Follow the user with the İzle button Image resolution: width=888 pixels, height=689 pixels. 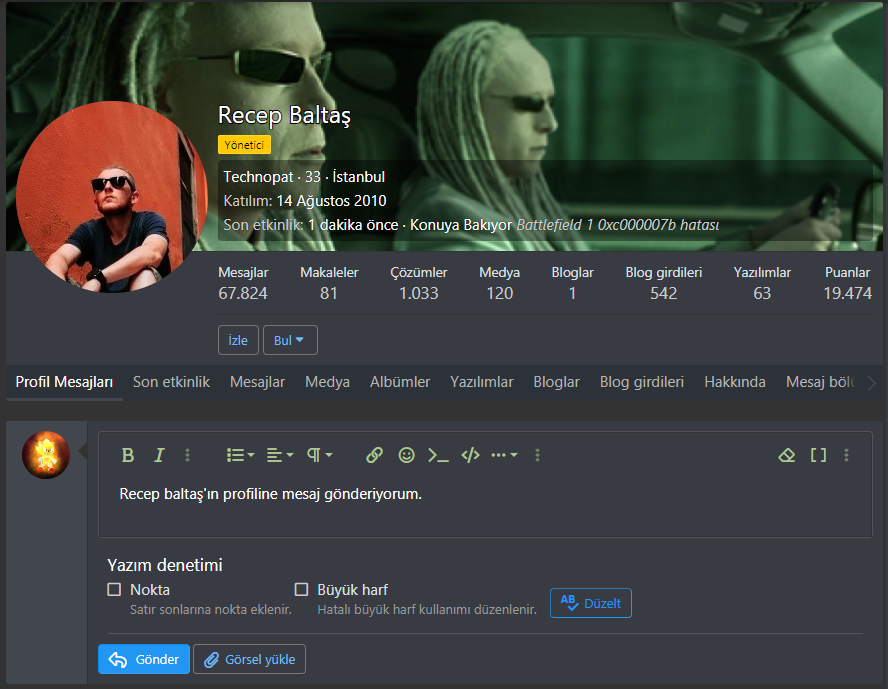[238, 340]
